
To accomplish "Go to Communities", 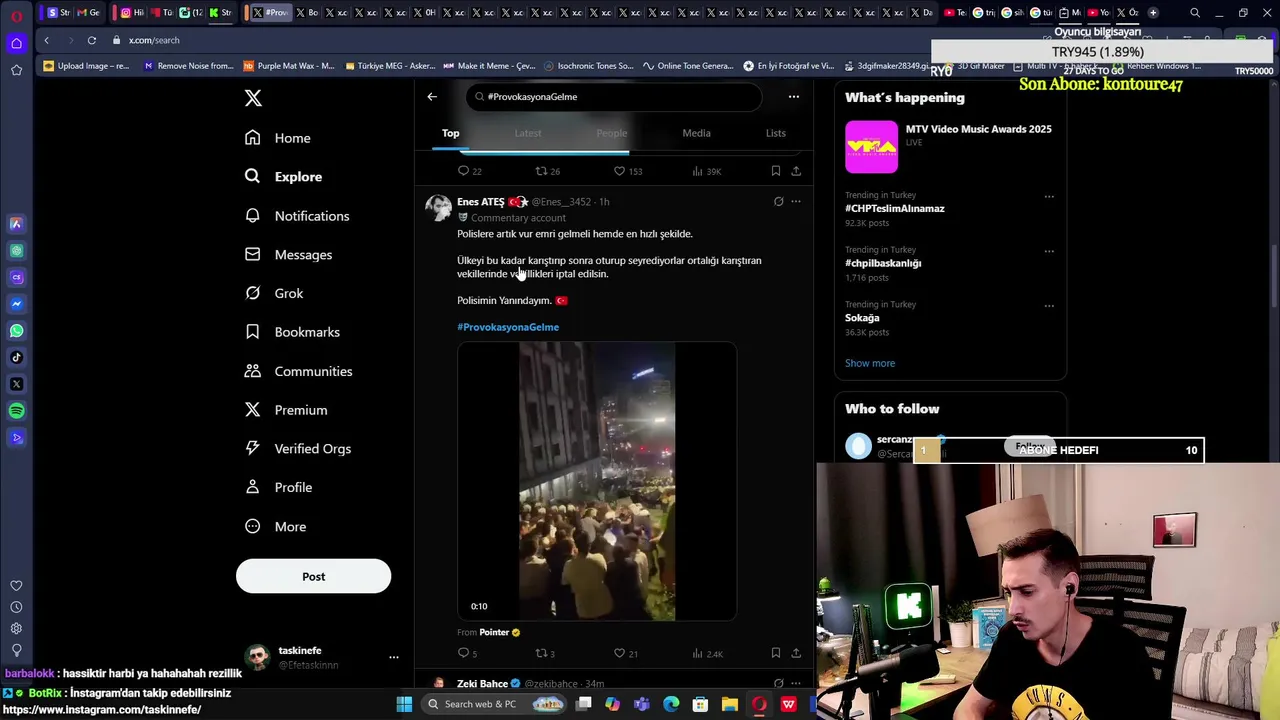I will tap(298, 371).
